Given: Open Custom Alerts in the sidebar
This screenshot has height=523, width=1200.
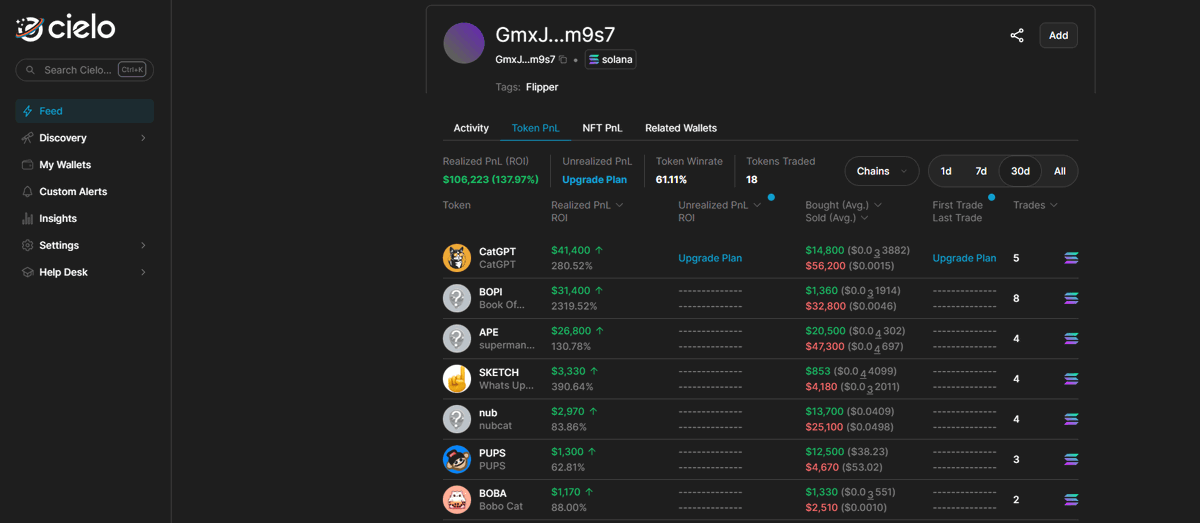Looking at the screenshot, I should 85,192.
